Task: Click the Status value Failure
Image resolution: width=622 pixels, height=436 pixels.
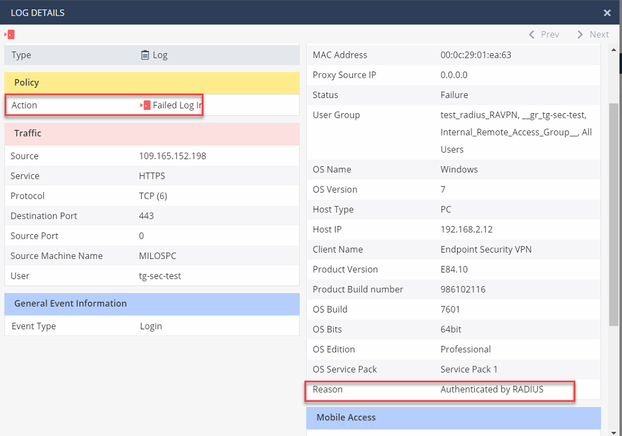Action: point(454,95)
